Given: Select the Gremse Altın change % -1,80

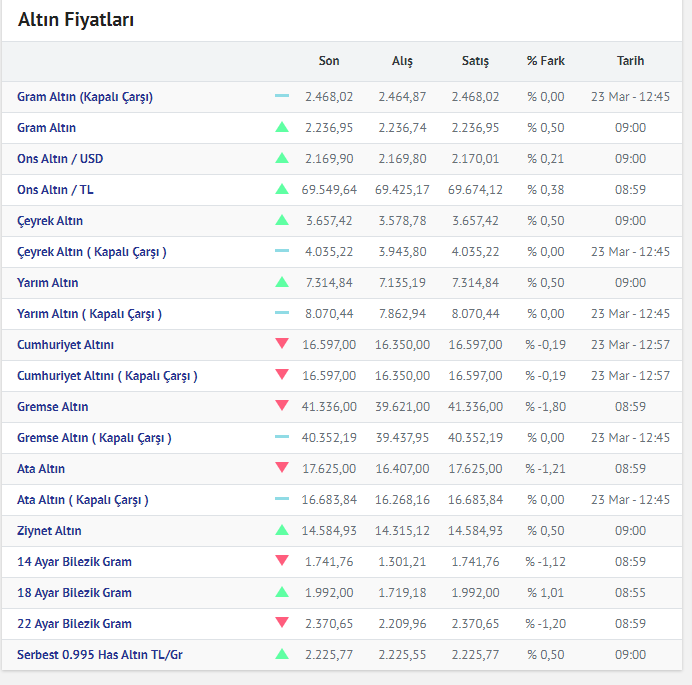Looking at the screenshot, I should click(x=546, y=406).
